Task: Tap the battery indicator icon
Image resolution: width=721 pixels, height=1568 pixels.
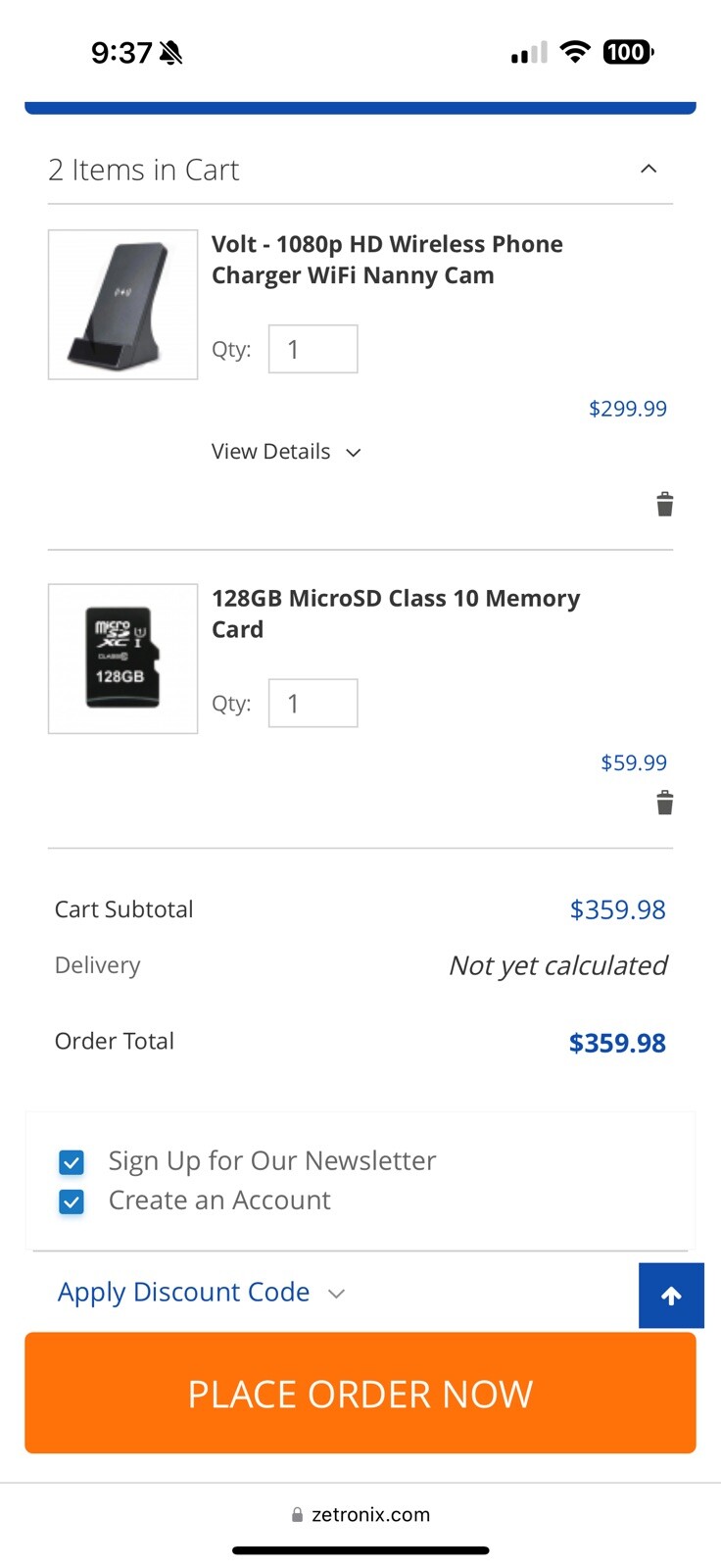Action: click(x=628, y=52)
